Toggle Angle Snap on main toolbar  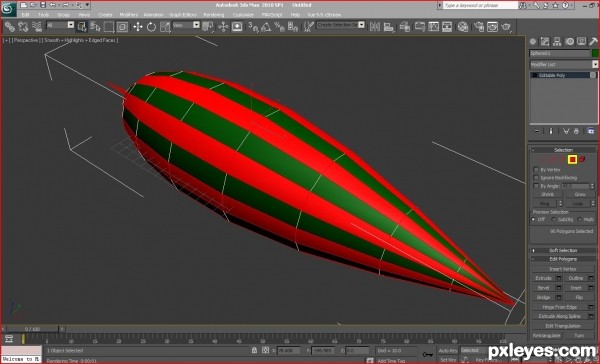pos(266,26)
